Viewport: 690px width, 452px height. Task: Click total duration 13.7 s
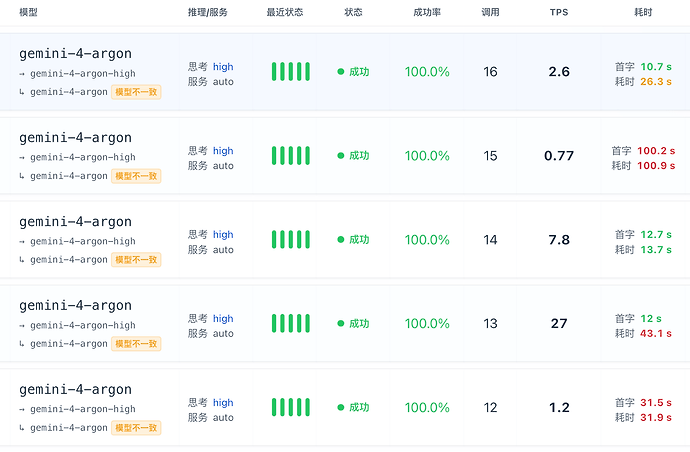656,250
